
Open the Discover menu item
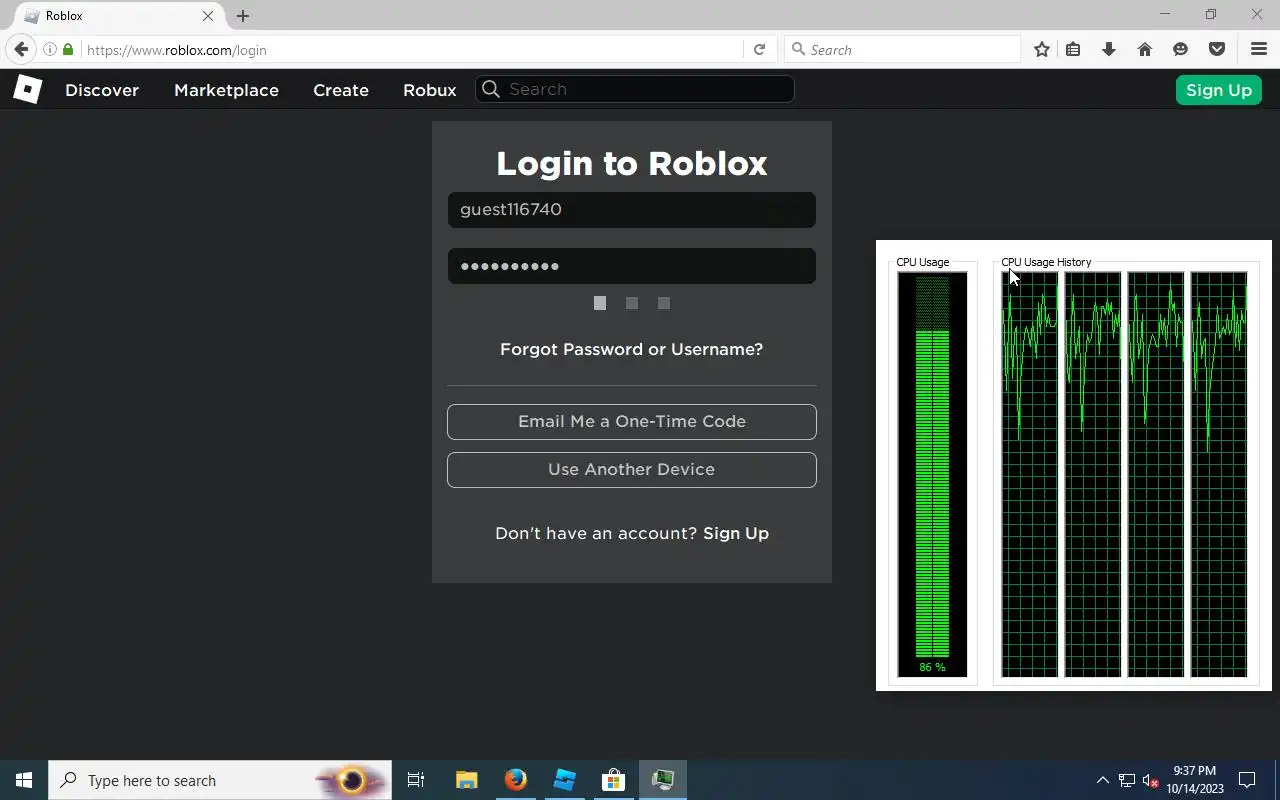point(102,90)
